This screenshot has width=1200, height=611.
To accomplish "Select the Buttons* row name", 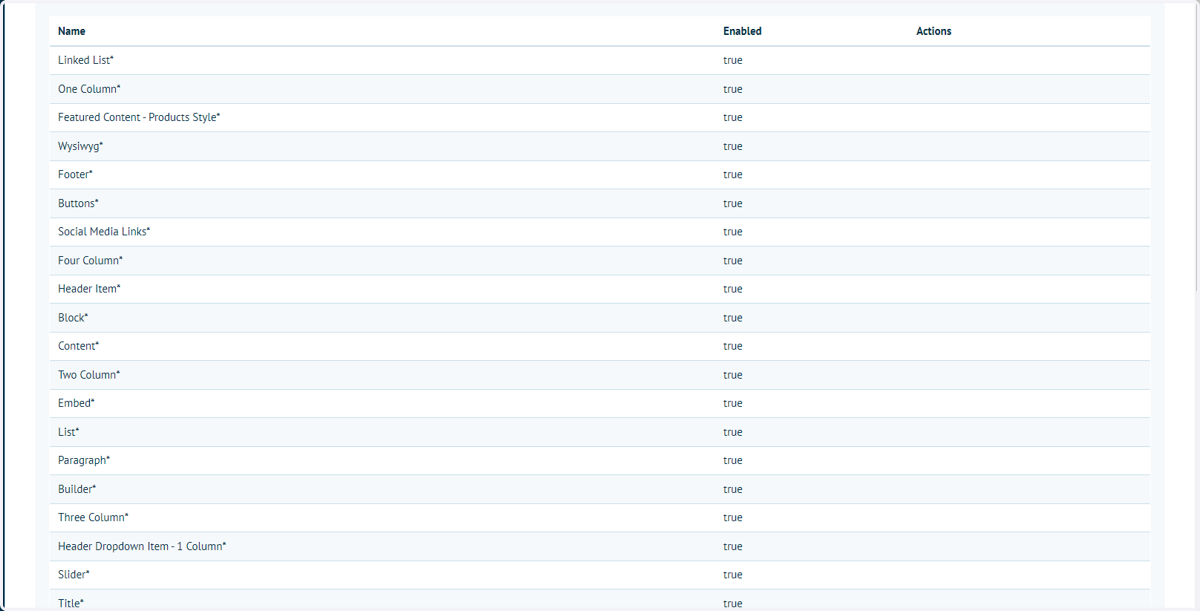I will click(x=78, y=203).
